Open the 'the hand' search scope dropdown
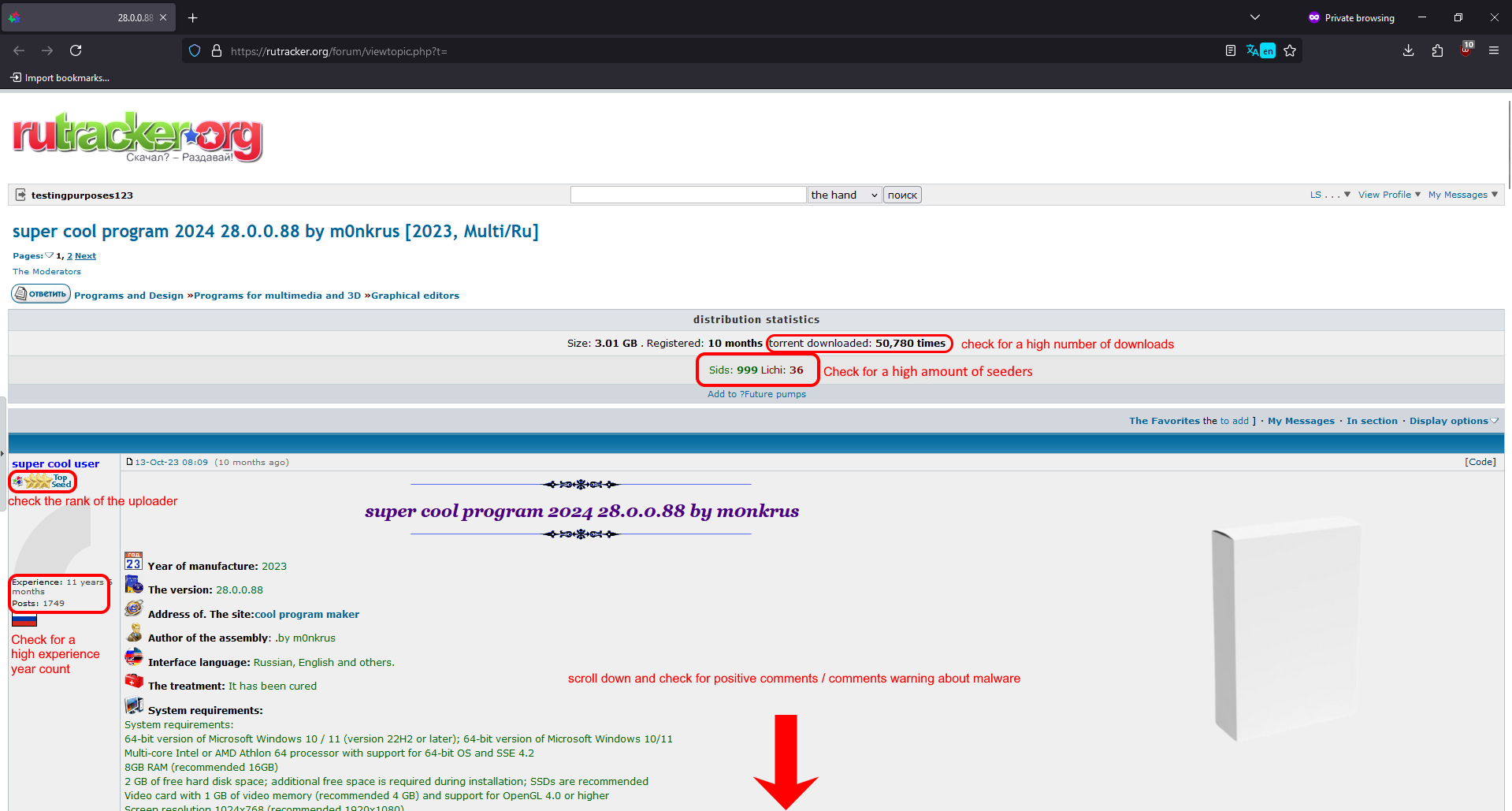 click(844, 195)
